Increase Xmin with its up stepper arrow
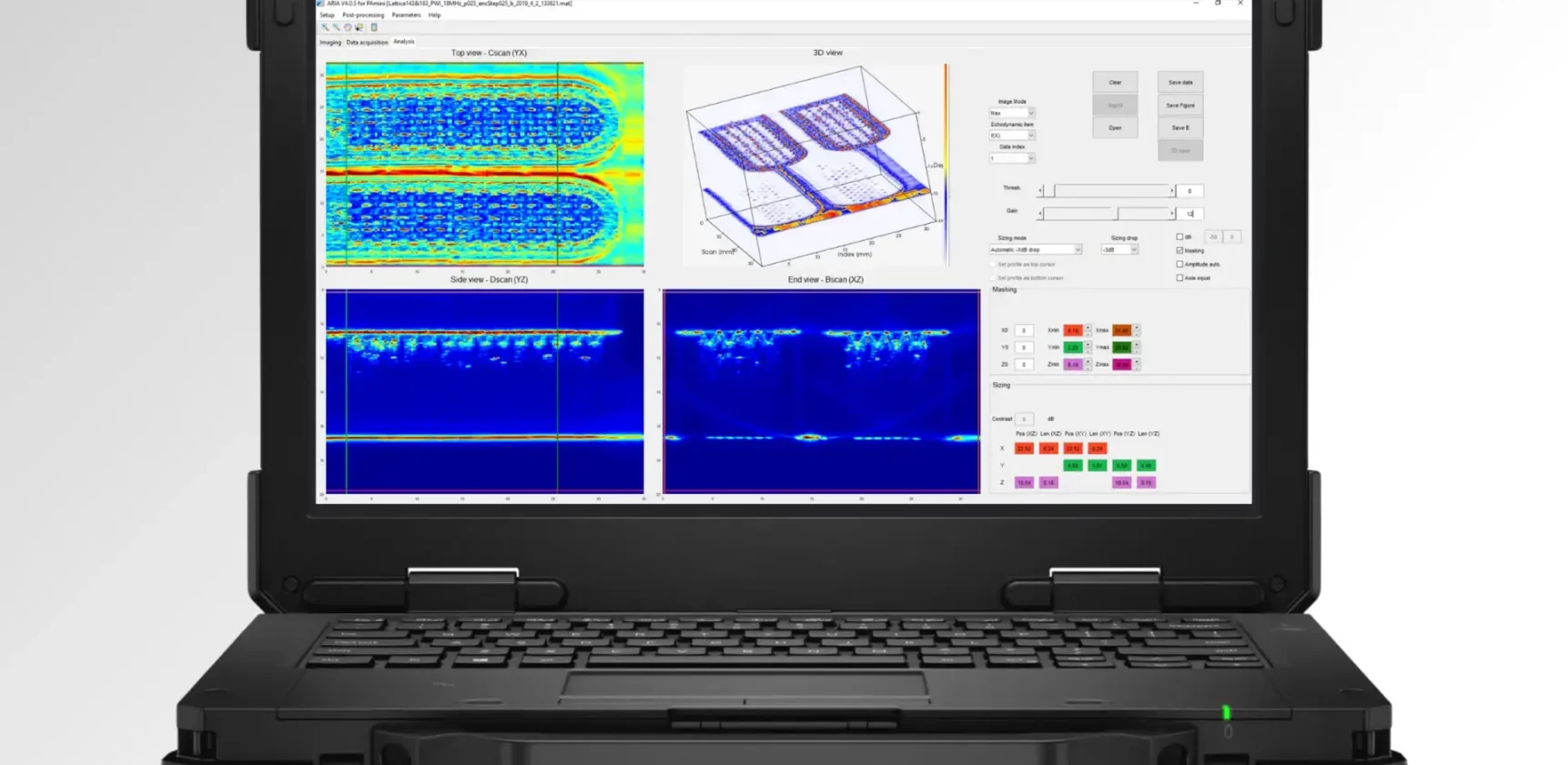This screenshot has height=765, width=1568. pyautogui.click(x=1087, y=327)
